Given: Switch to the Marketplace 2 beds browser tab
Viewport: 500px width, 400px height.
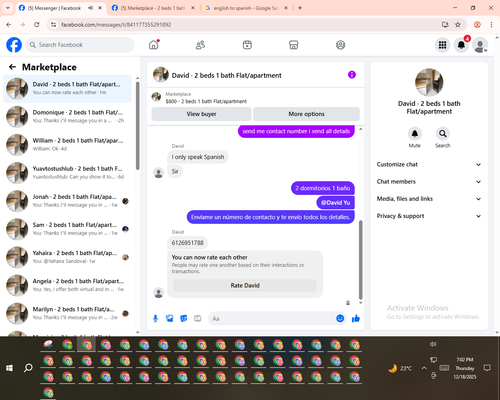Looking at the screenshot, I should click(x=153, y=8).
